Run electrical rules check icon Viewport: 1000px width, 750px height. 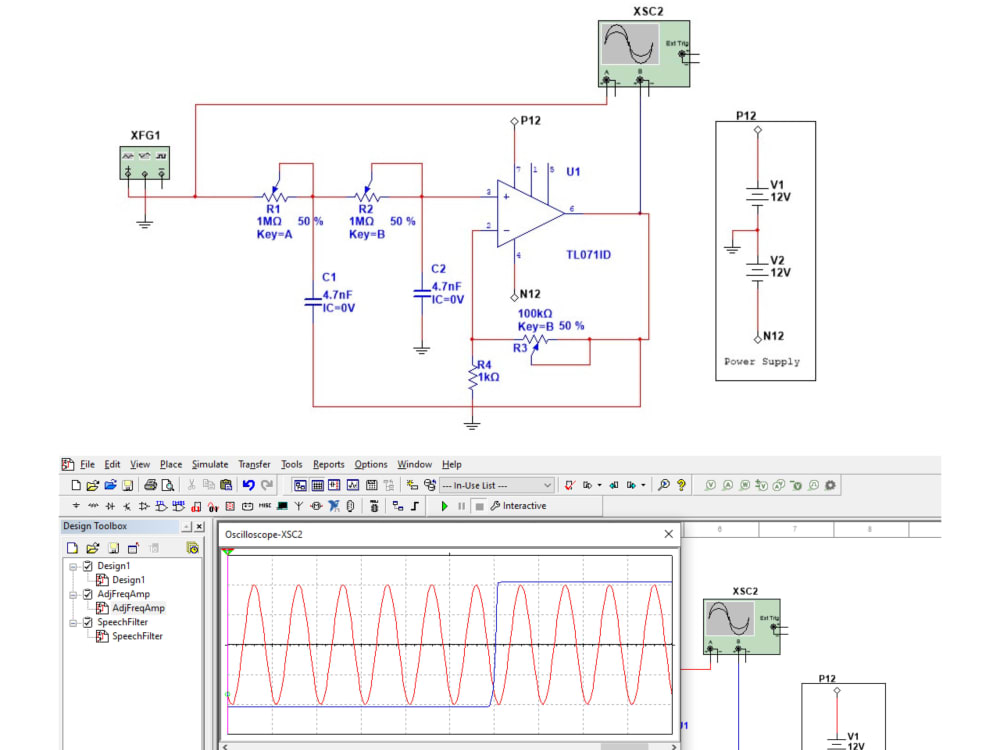(x=570, y=485)
